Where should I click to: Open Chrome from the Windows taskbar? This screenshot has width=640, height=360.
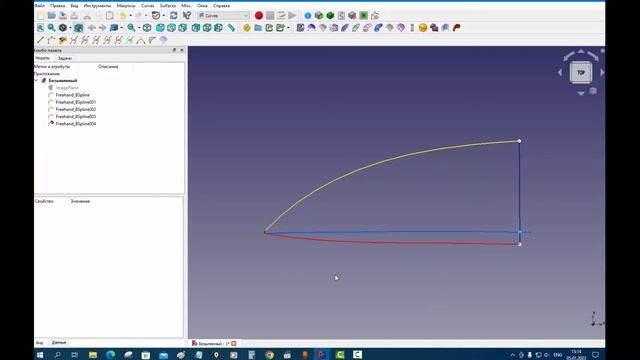pyautogui.click(x=269, y=355)
